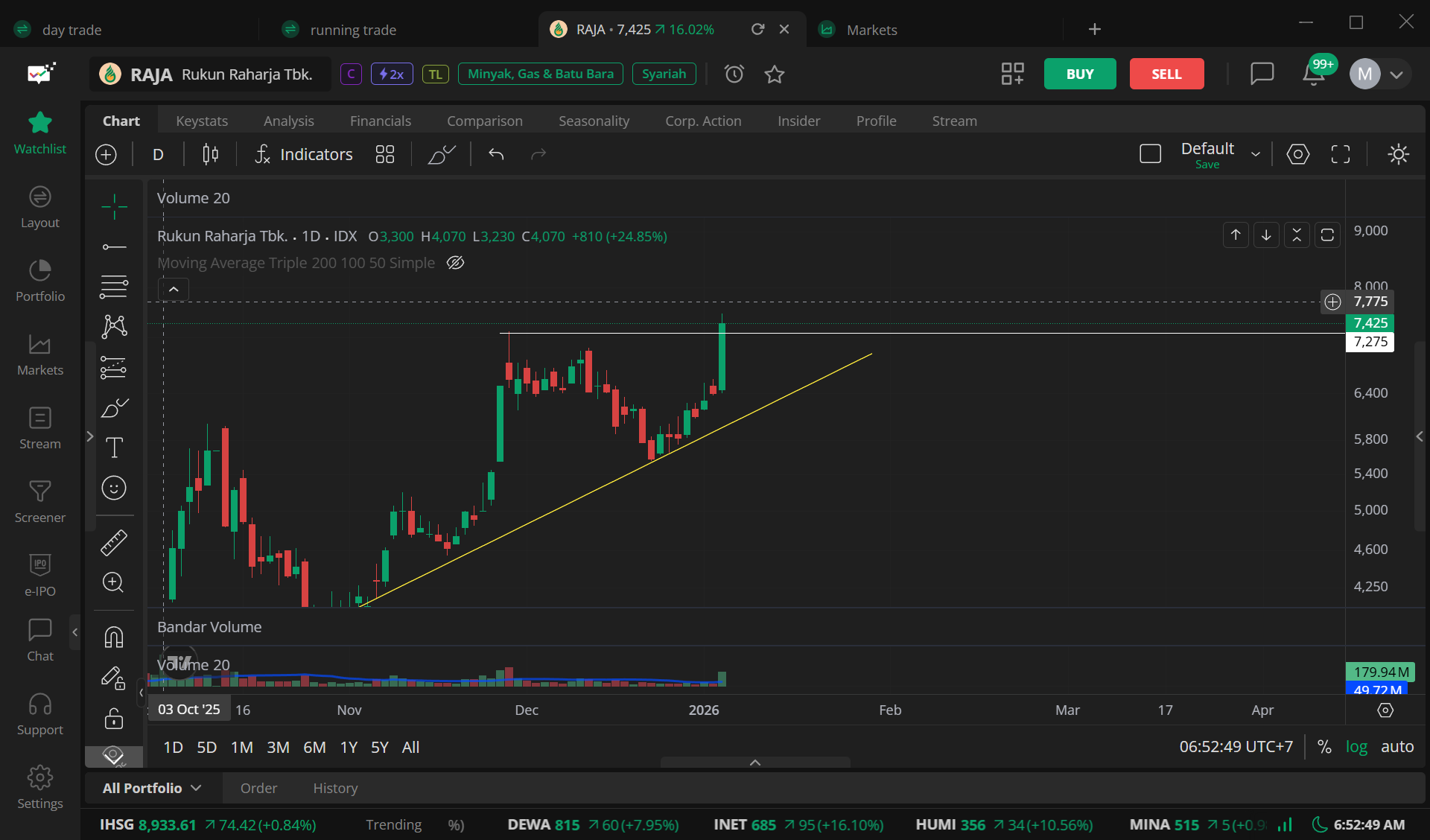The image size is (1430, 840).
Task: Open the All Portfolio dropdown
Action: [x=152, y=788]
